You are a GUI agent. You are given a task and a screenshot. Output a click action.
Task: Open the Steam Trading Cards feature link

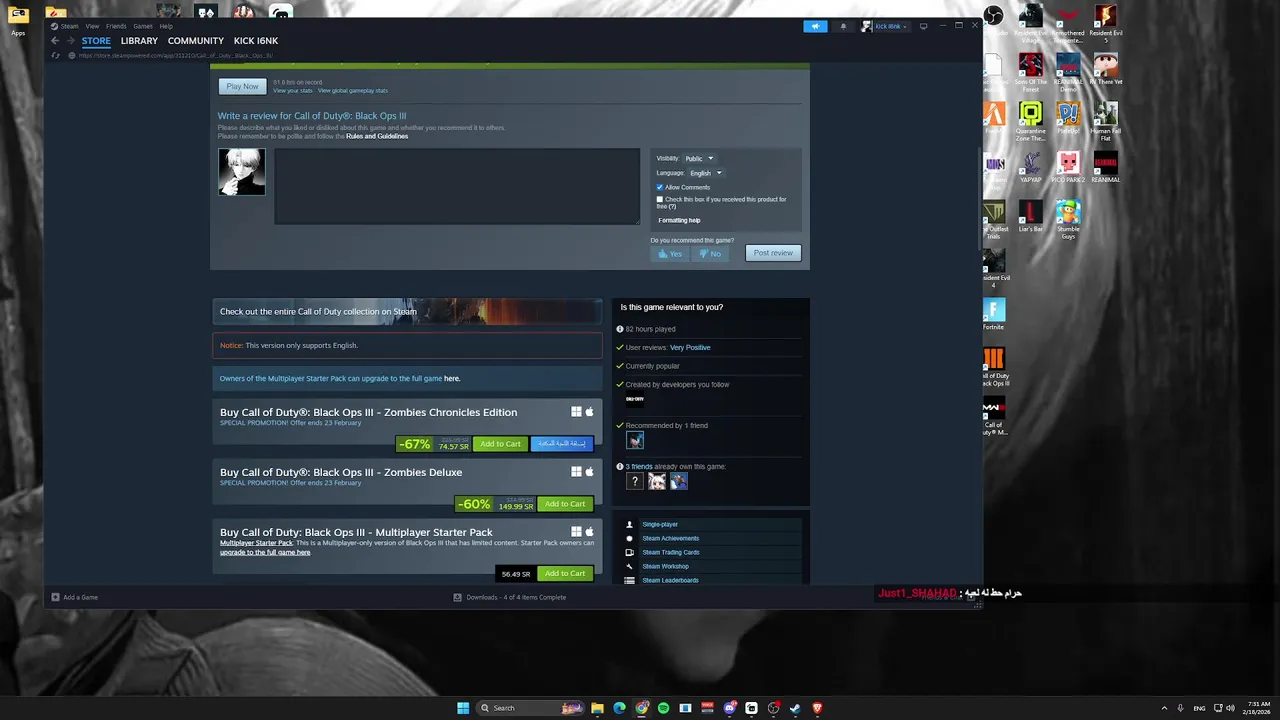pos(671,552)
